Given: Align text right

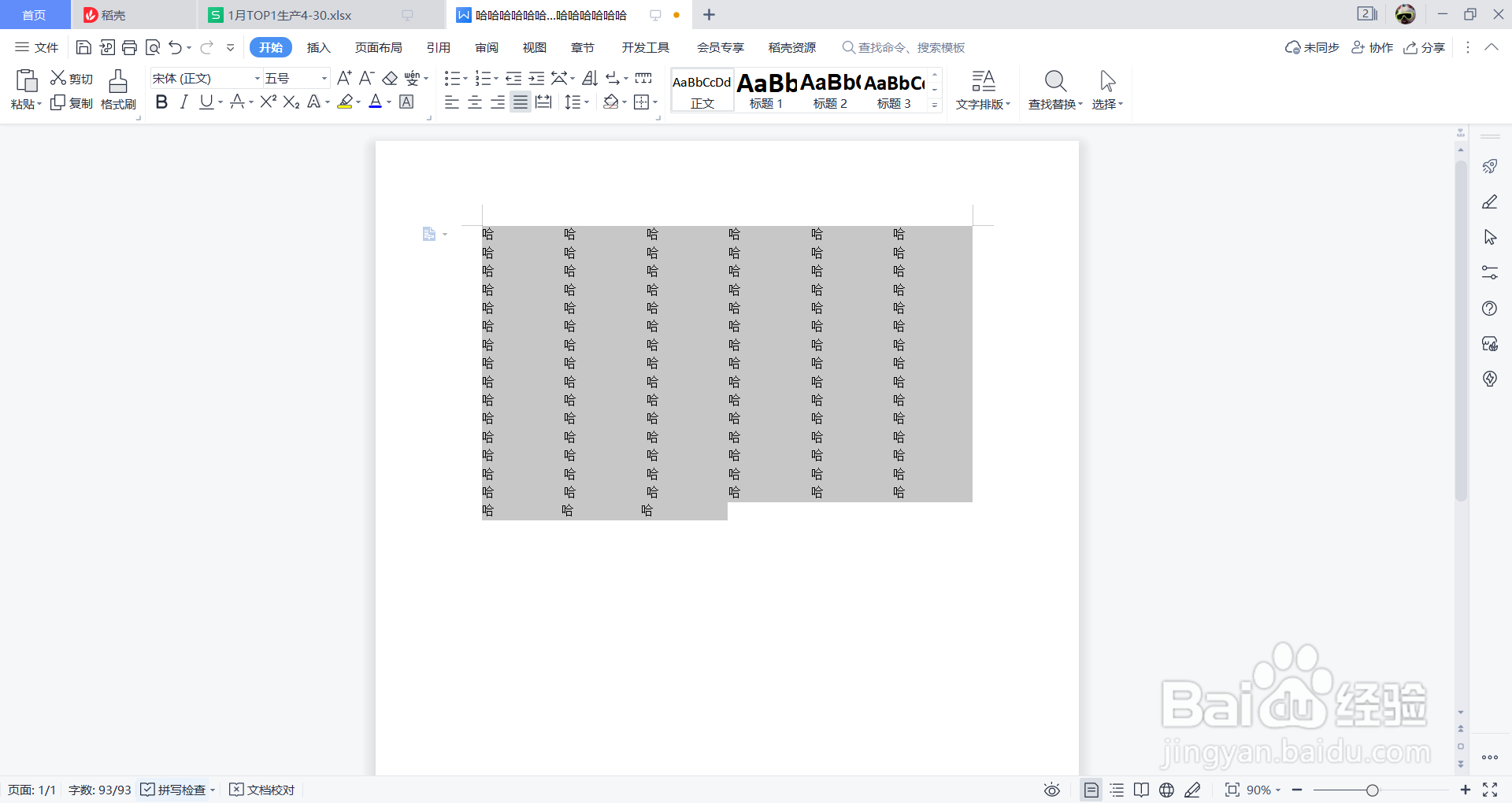Looking at the screenshot, I should coord(498,102).
